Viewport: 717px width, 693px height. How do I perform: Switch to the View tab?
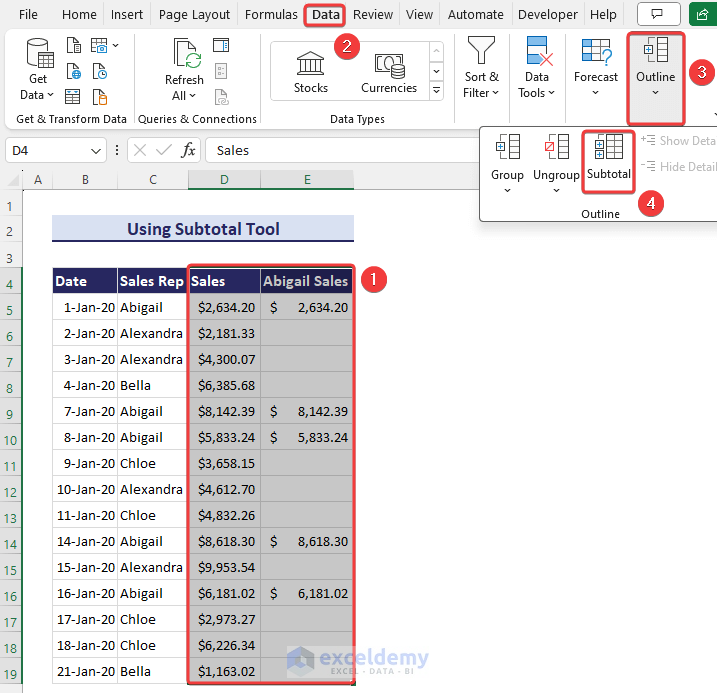419,15
